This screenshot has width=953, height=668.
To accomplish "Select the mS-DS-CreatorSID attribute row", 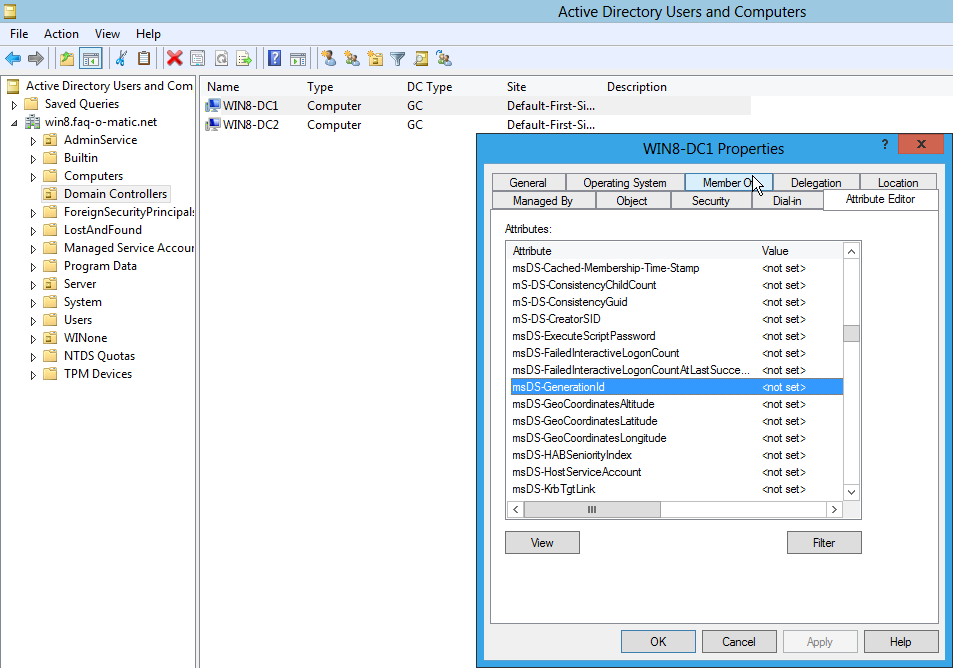I will 676,319.
